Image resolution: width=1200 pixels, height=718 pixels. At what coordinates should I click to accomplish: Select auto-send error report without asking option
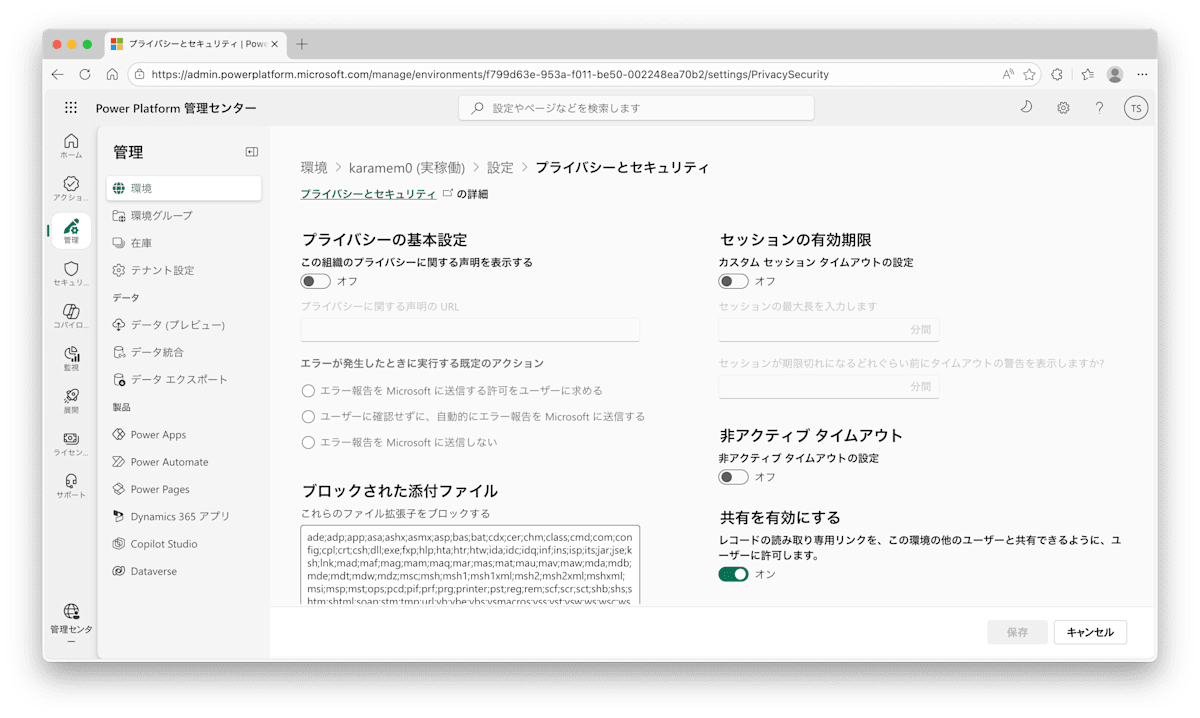pyautogui.click(x=309, y=416)
